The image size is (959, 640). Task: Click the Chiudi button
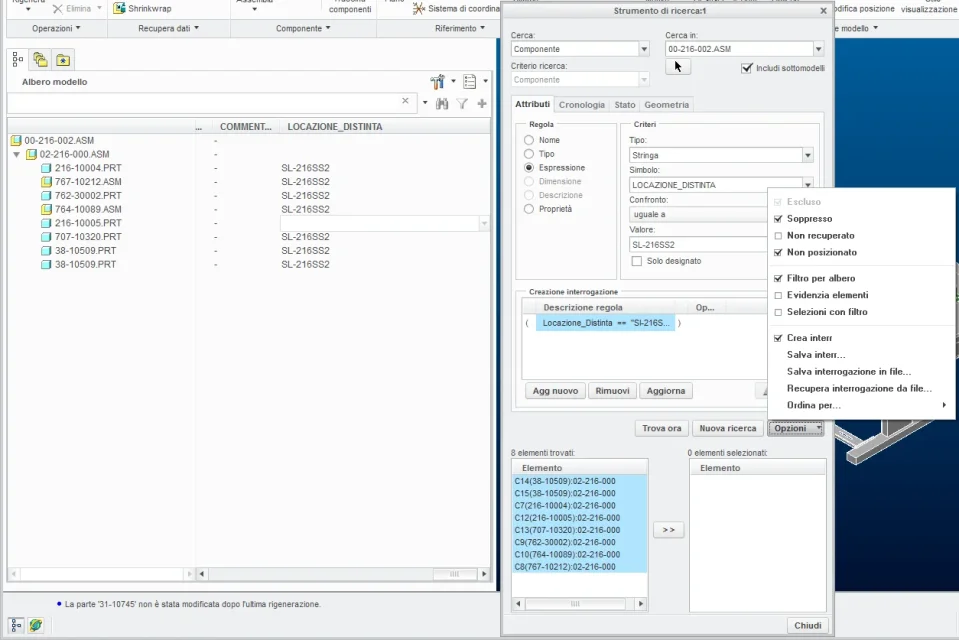808,625
